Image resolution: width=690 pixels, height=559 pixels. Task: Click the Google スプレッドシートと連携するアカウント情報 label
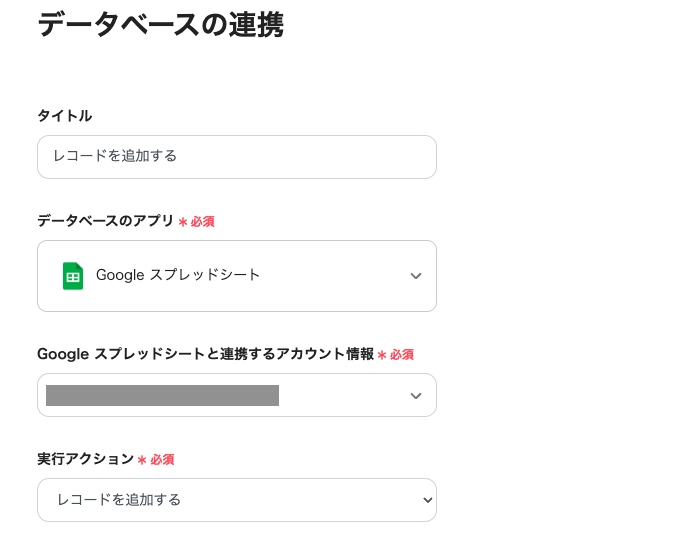coord(205,354)
